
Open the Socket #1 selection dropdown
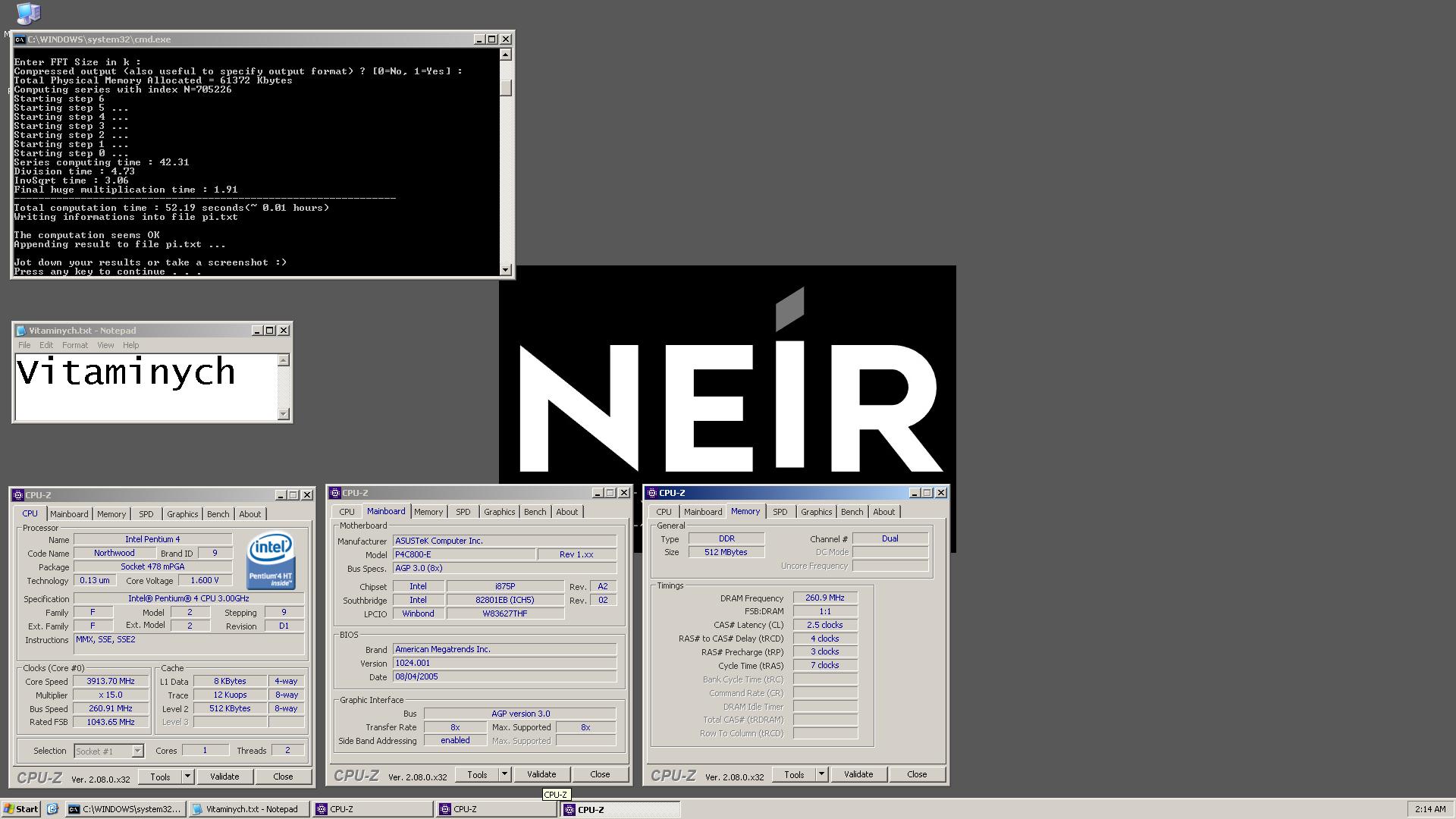137,751
